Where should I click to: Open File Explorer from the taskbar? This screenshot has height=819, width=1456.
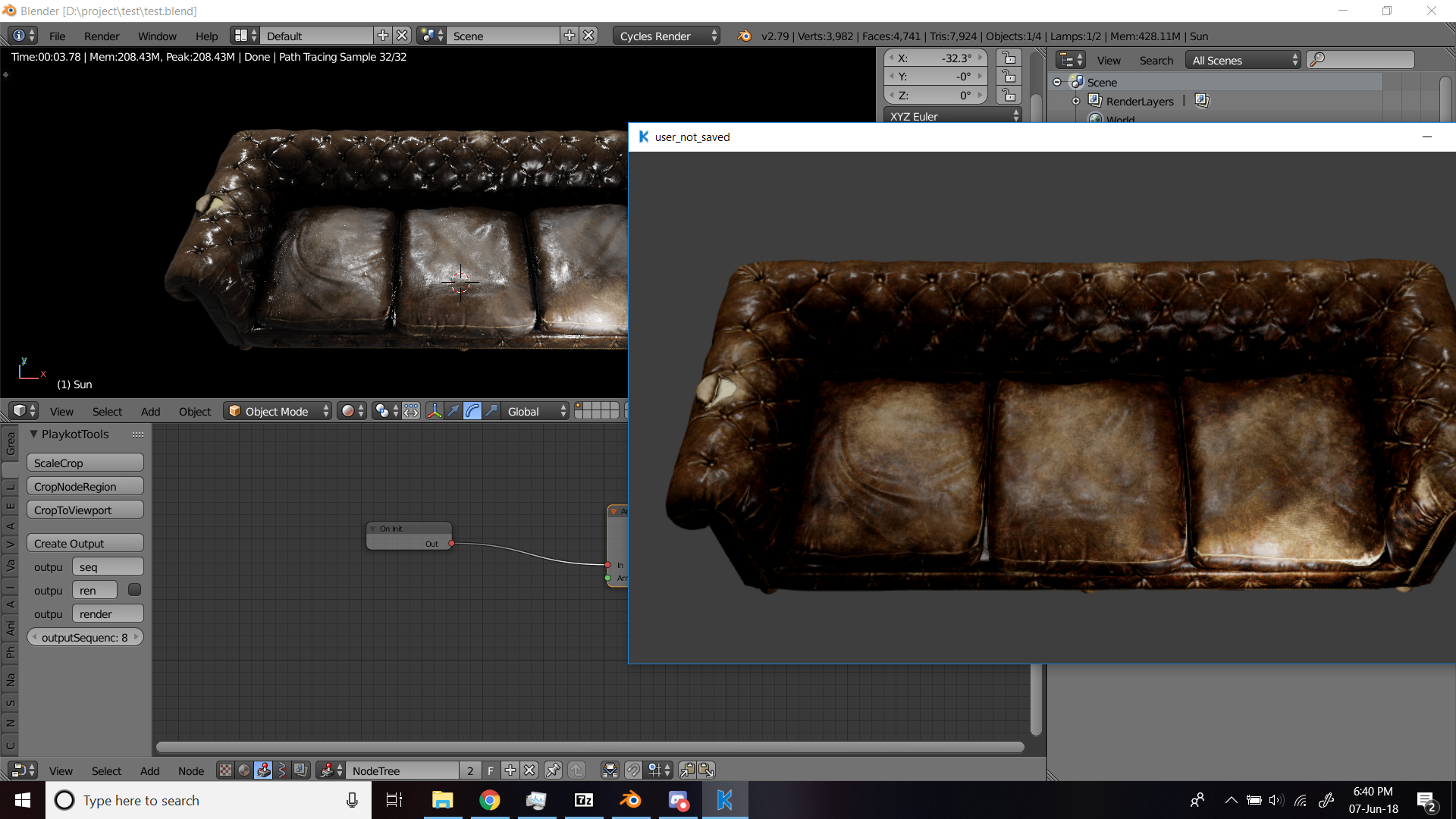pos(442,800)
